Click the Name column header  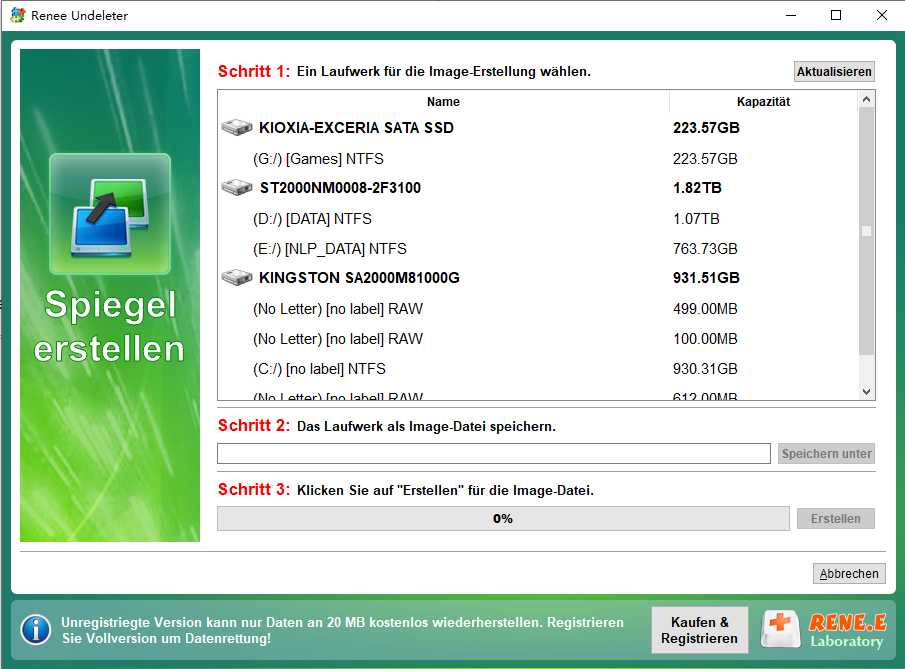[x=443, y=102]
